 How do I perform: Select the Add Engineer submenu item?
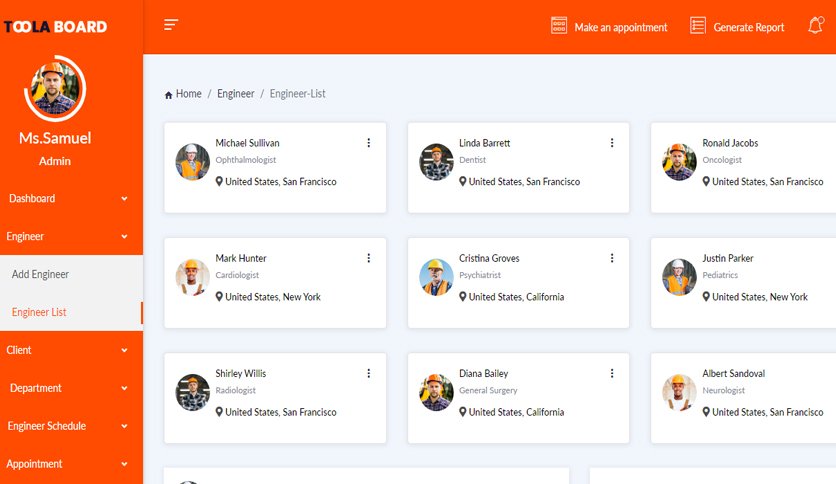[x=71, y=274]
